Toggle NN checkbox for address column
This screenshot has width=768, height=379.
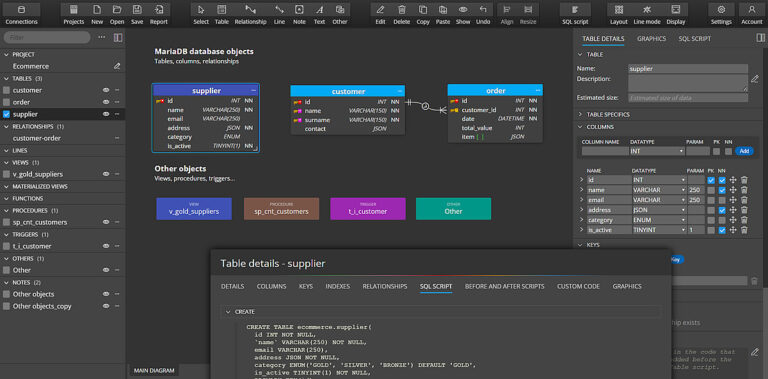(721, 210)
